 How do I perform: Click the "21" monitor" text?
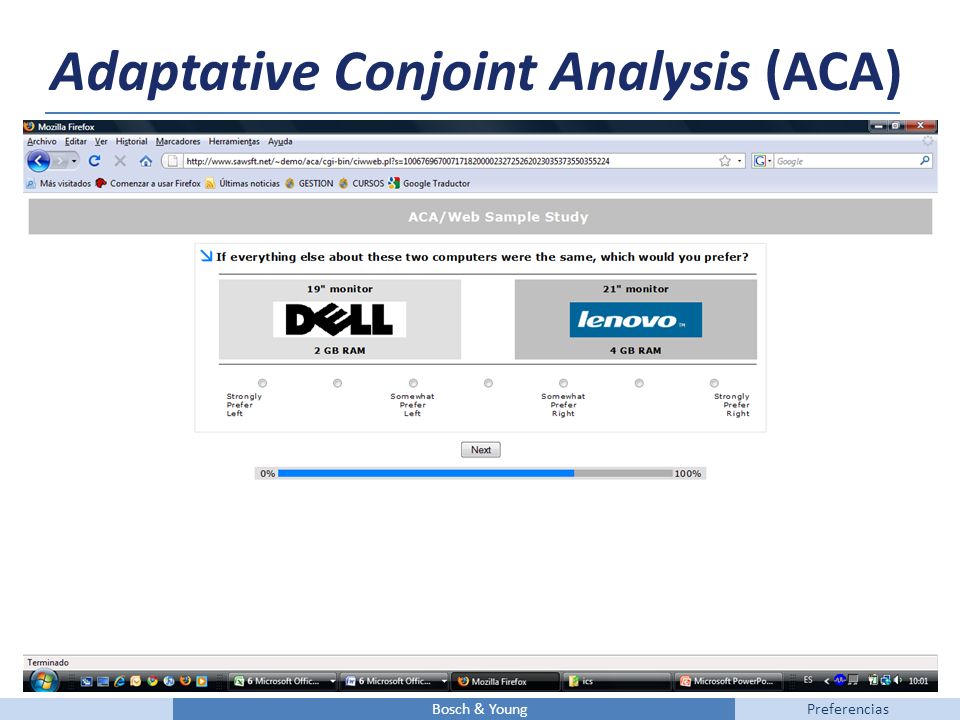click(636, 289)
